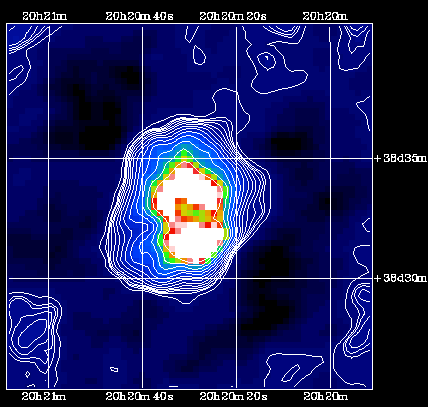Select the top 20h20m20s axis label

(x=233, y=16)
